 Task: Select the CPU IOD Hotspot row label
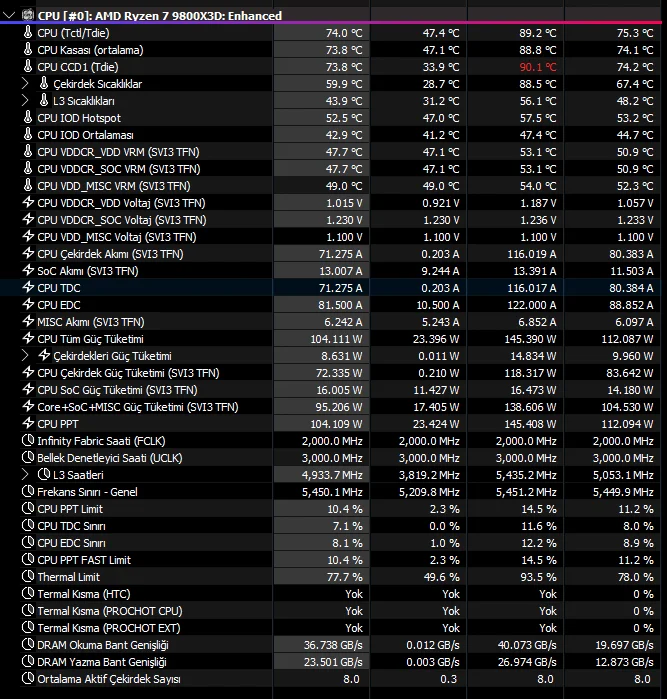[79, 118]
